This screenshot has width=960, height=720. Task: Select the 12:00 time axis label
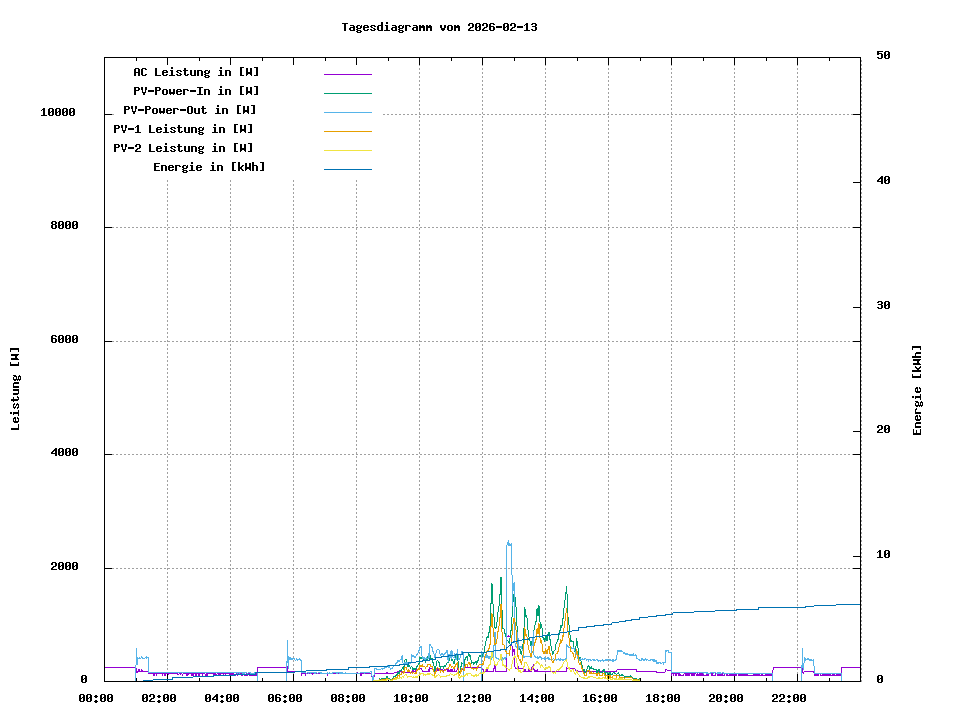pos(474,698)
